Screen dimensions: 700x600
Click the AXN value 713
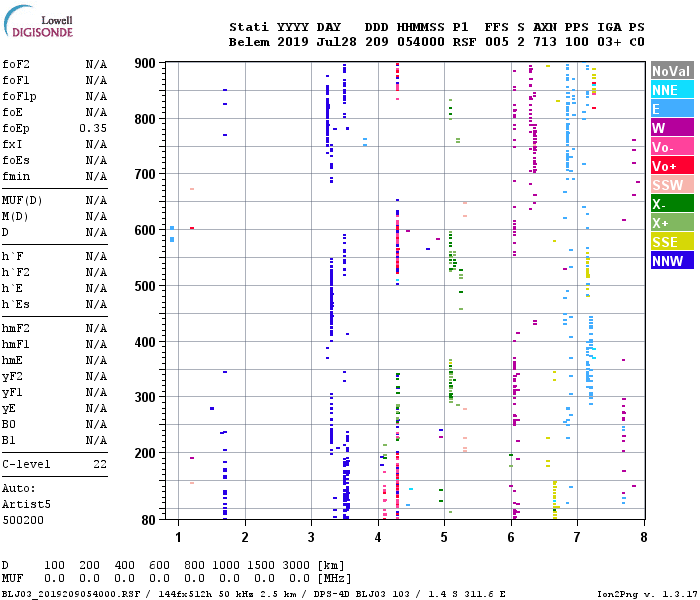click(x=545, y=42)
